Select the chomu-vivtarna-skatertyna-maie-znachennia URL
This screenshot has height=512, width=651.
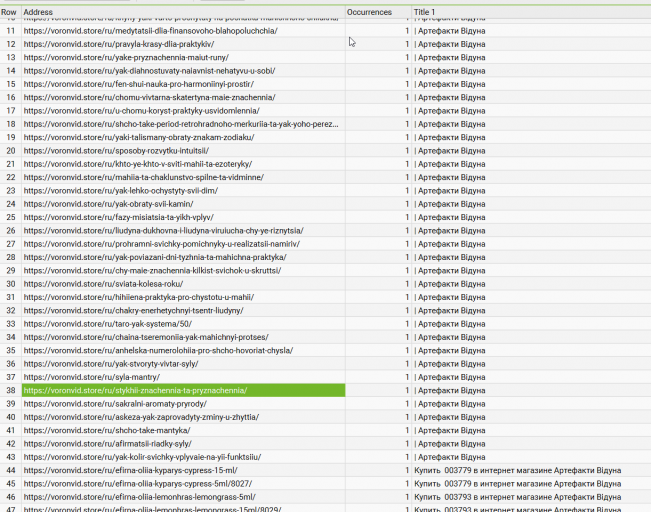click(x=149, y=97)
